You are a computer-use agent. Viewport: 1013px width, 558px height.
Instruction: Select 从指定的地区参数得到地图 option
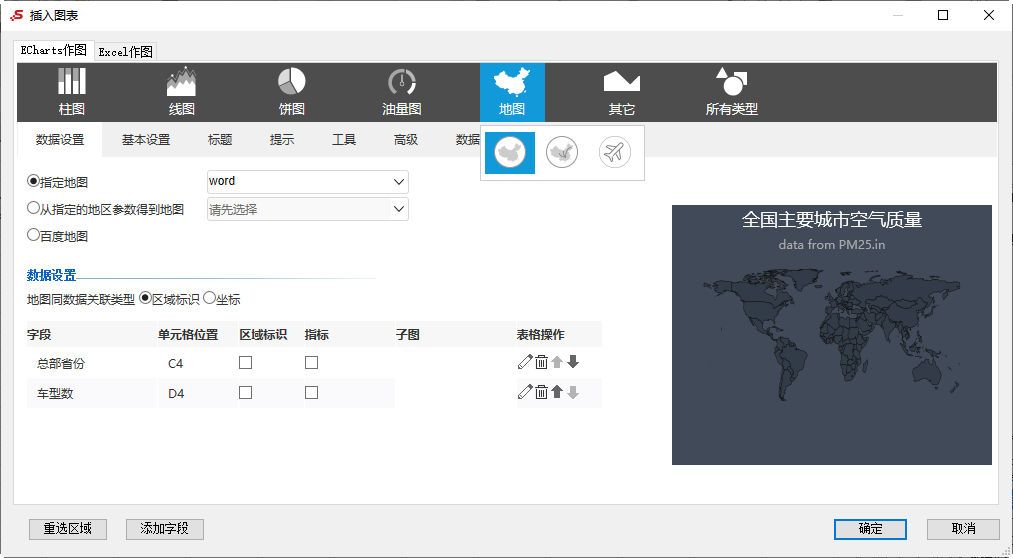[33, 209]
